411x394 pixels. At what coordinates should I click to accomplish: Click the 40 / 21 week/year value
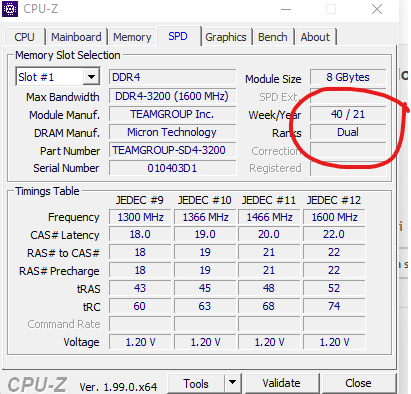(x=348, y=114)
